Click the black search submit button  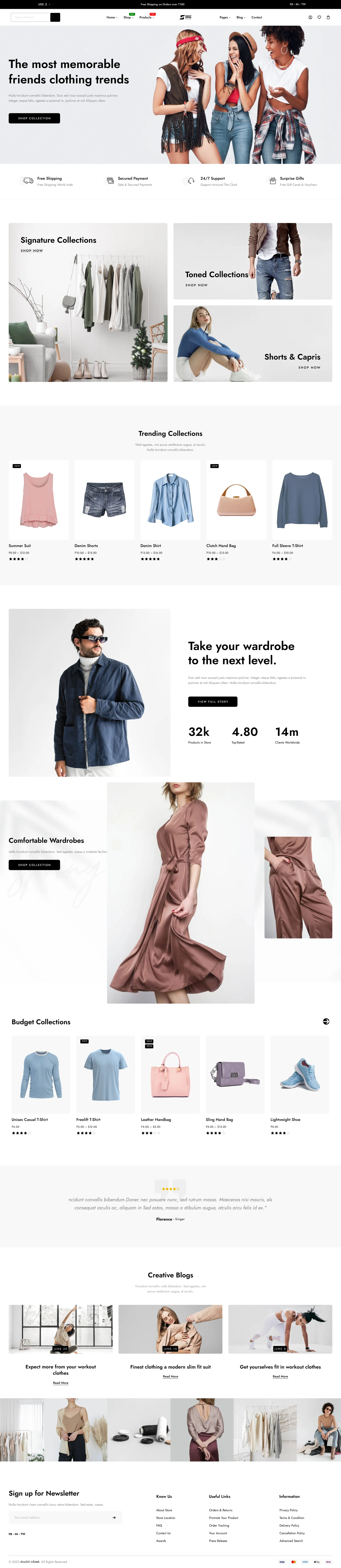click(55, 17)
